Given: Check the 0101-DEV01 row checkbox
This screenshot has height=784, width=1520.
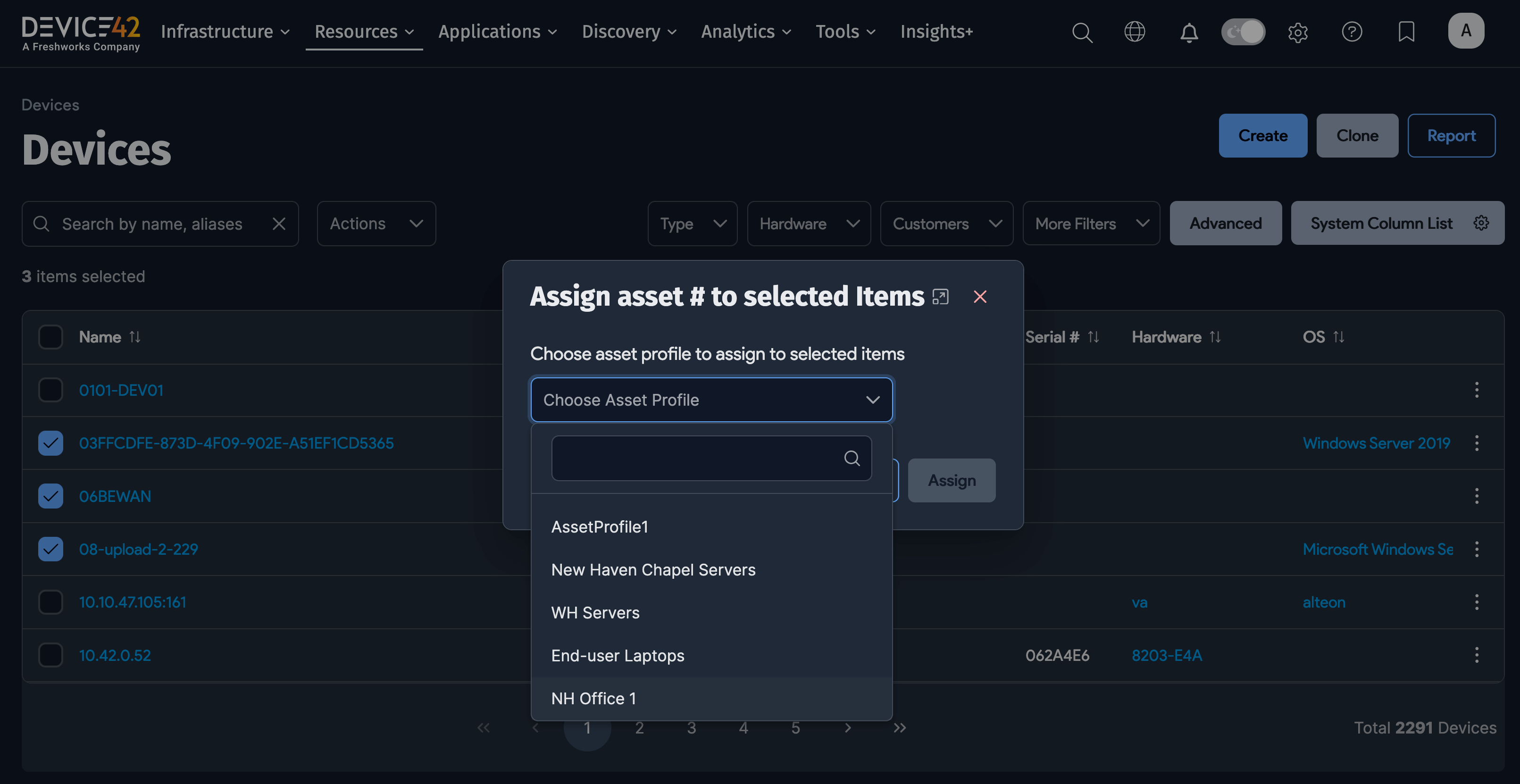Looking at the screenshot, I should pyautogui.click(x=50, y=389).
